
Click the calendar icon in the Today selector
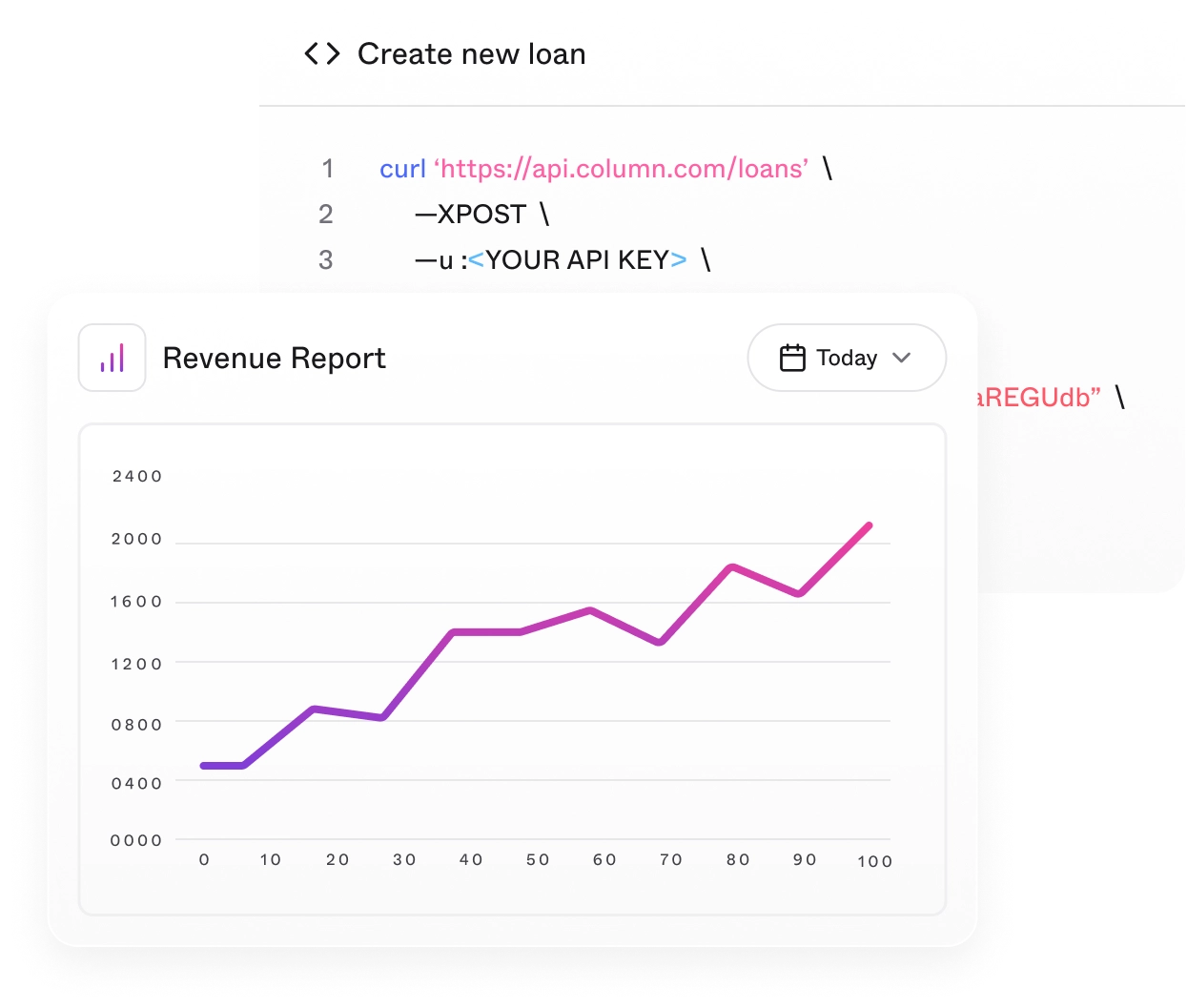[x=794, y=358]
